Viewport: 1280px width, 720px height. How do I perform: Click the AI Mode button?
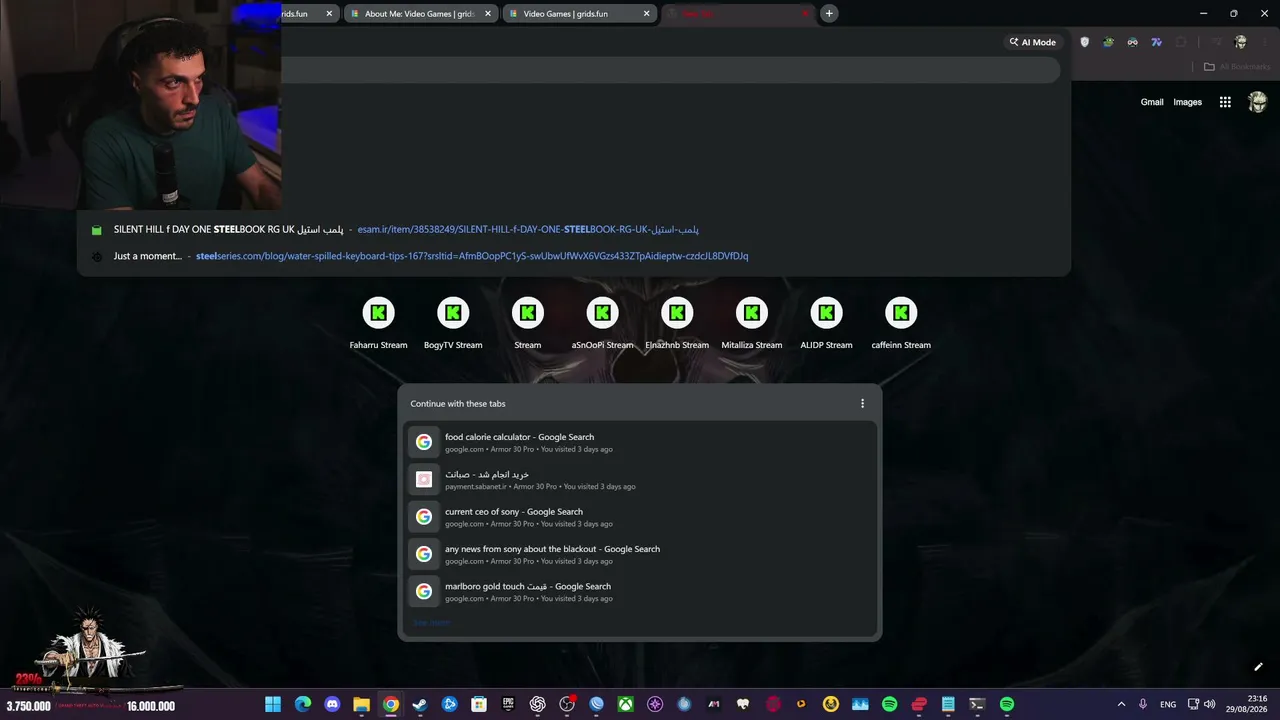click(1033, 42)
